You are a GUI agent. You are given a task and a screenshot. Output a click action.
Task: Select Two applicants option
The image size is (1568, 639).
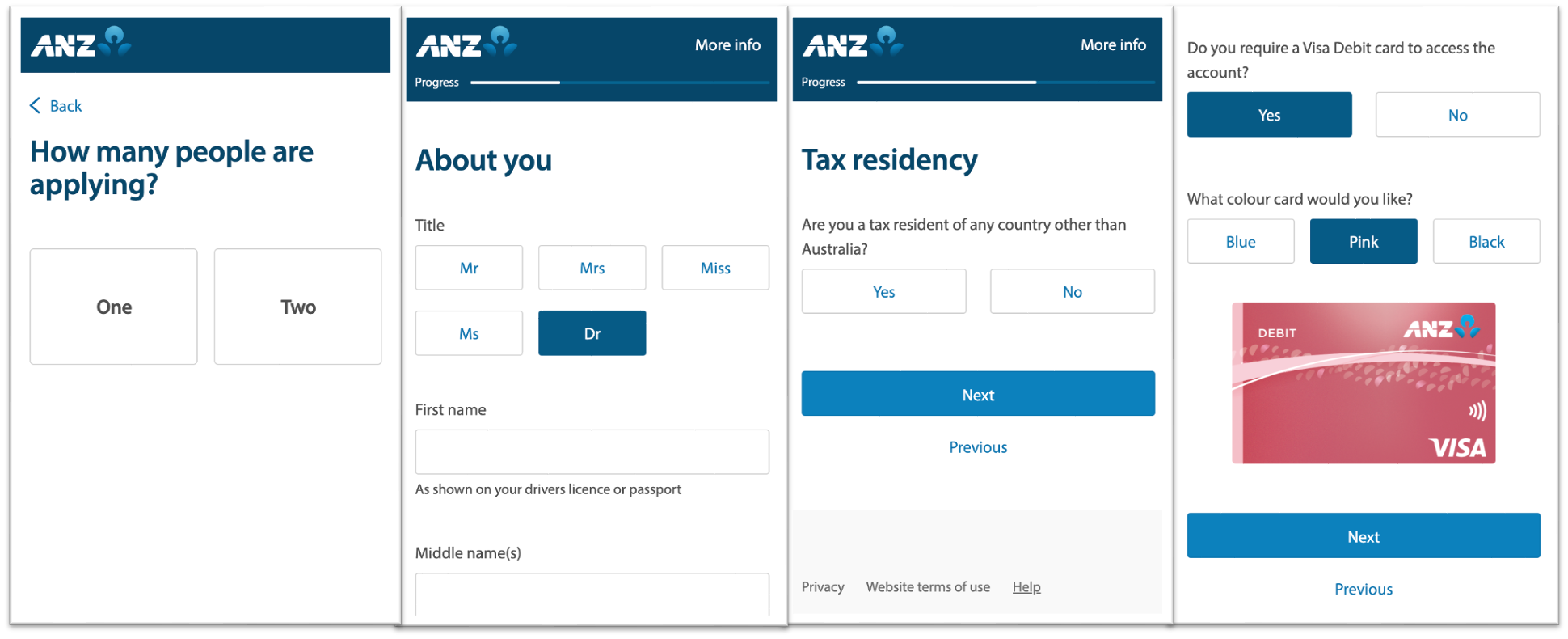point(297,307)
